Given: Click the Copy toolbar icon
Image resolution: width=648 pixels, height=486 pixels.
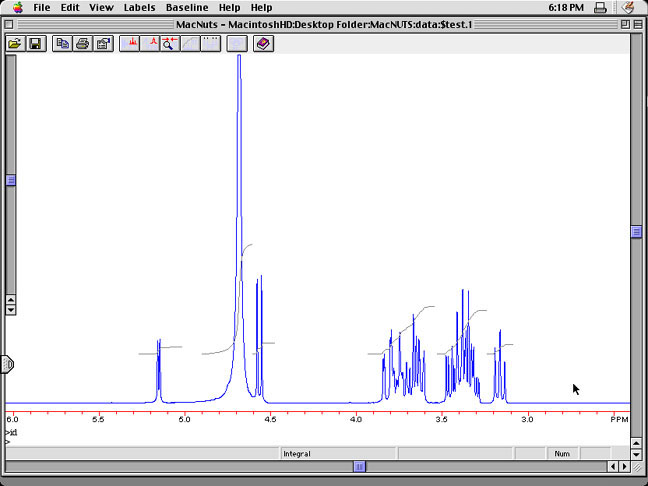Looking at the screenshot, I should click(63, 44).
